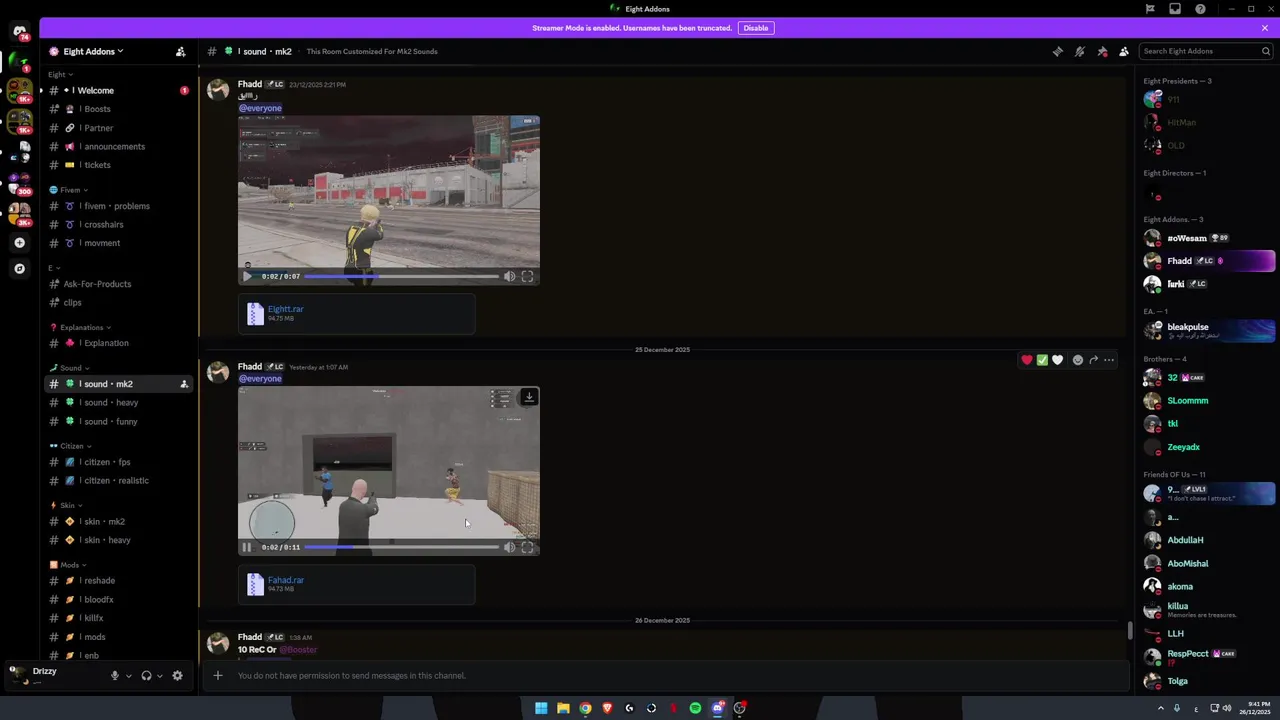
Task: Disable Streamer Mode button
Action: coord(756,28)
